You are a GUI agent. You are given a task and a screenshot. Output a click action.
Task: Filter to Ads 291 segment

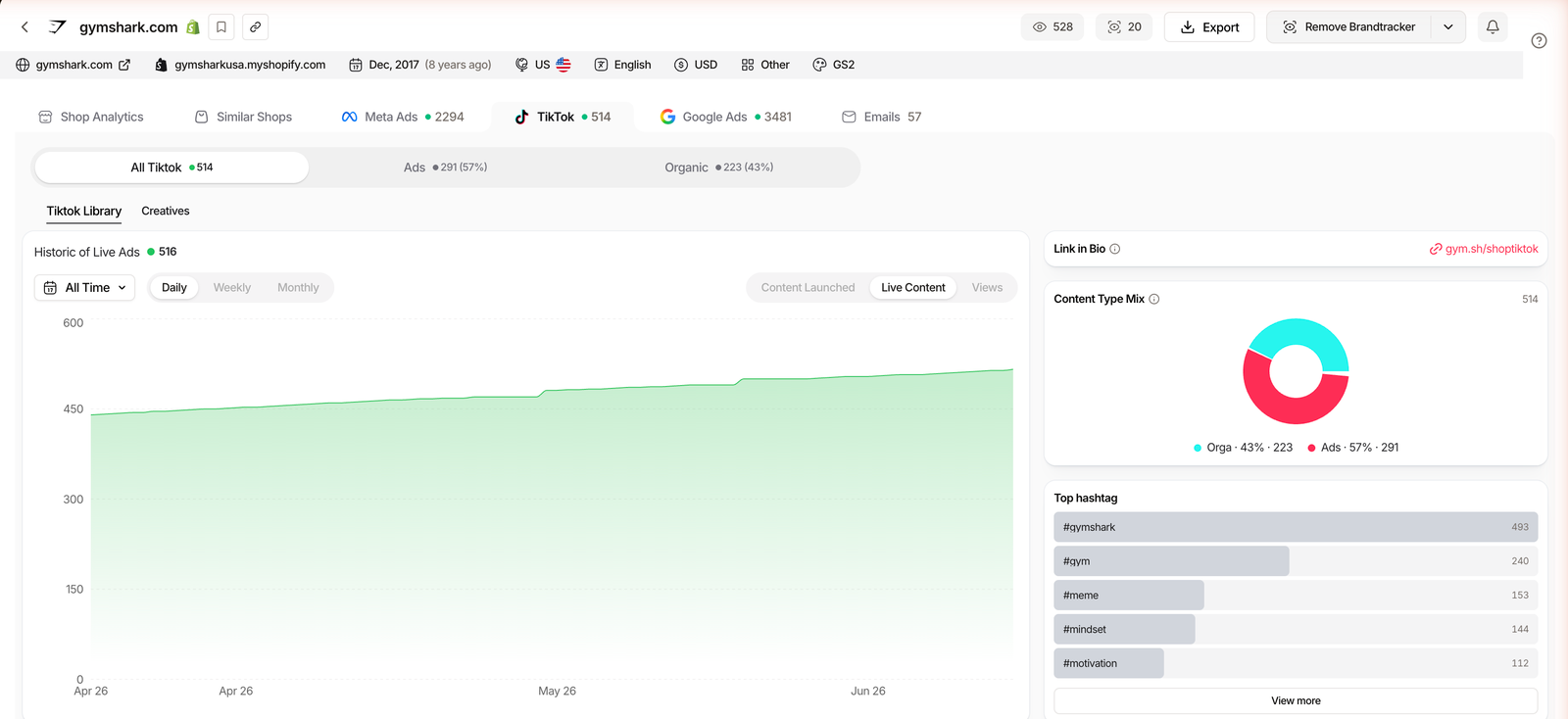(446, 168)
